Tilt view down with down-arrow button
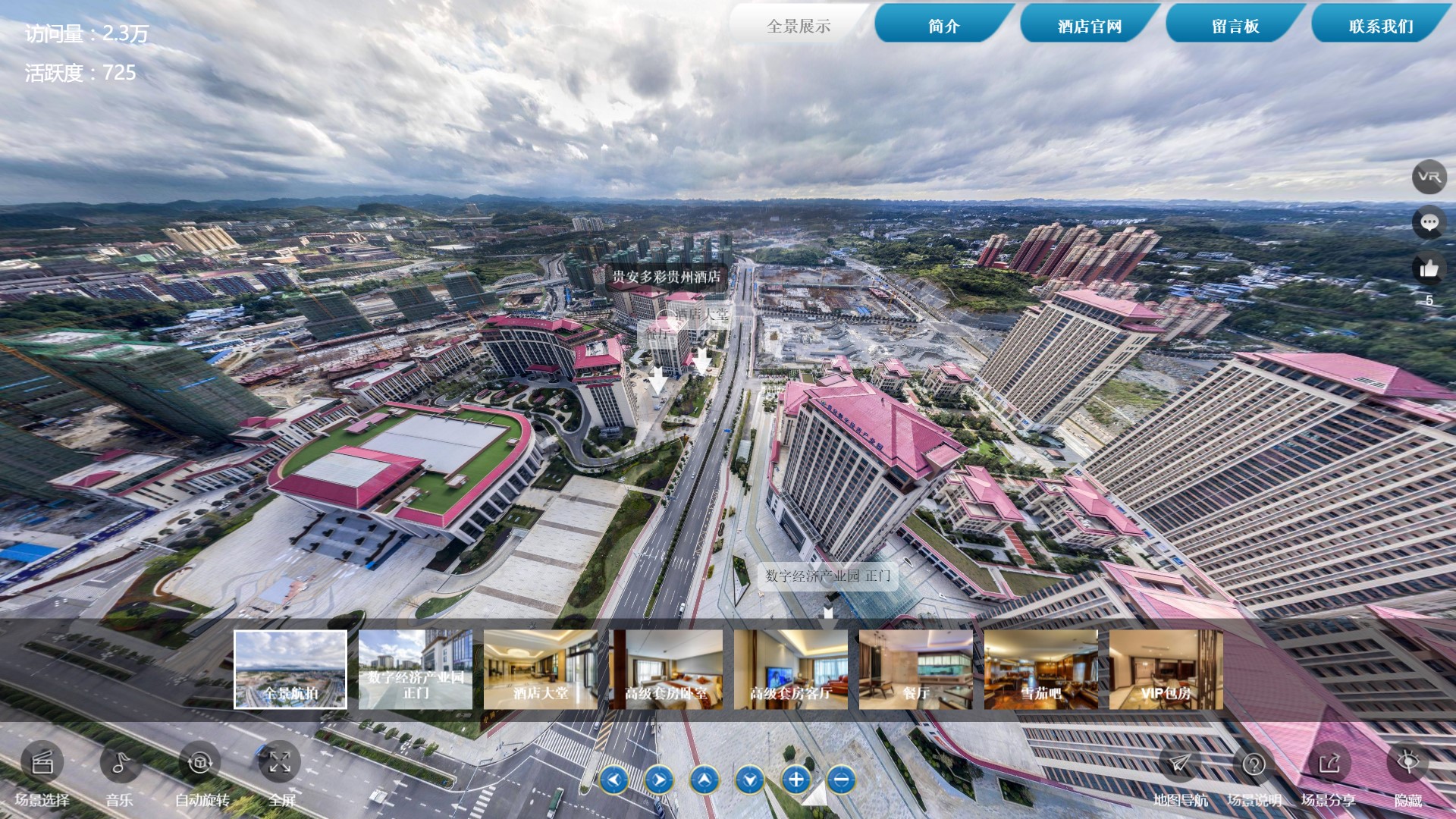The width and height of the screenshot is (1456, 819). tap(750, 780)
